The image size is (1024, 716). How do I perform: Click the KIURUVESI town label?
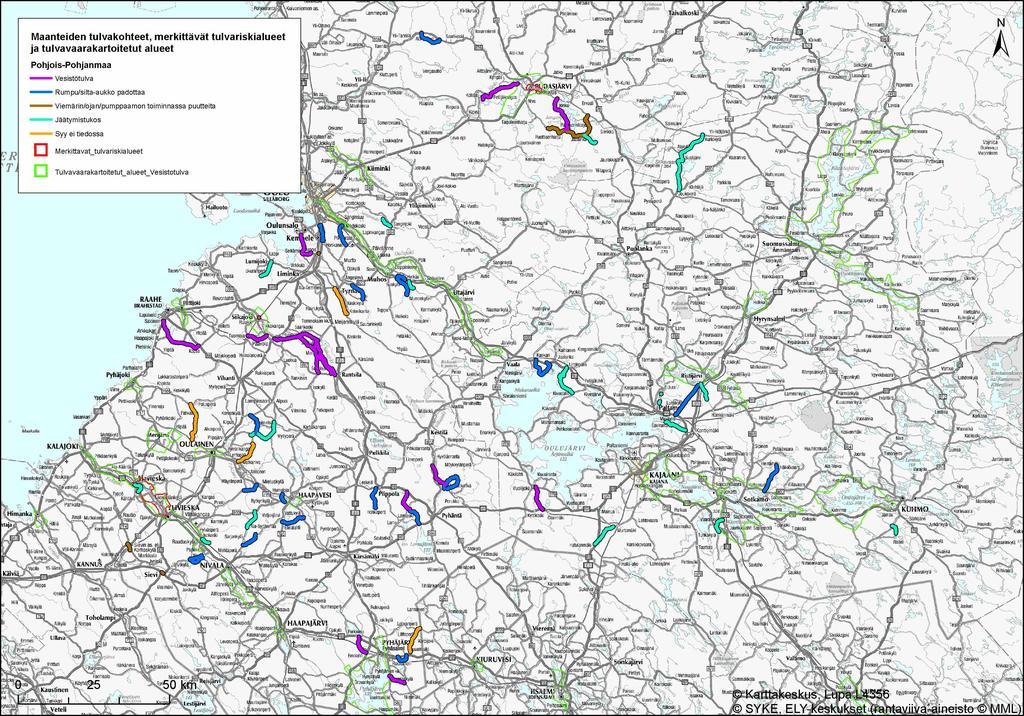(x=494, y=659)
